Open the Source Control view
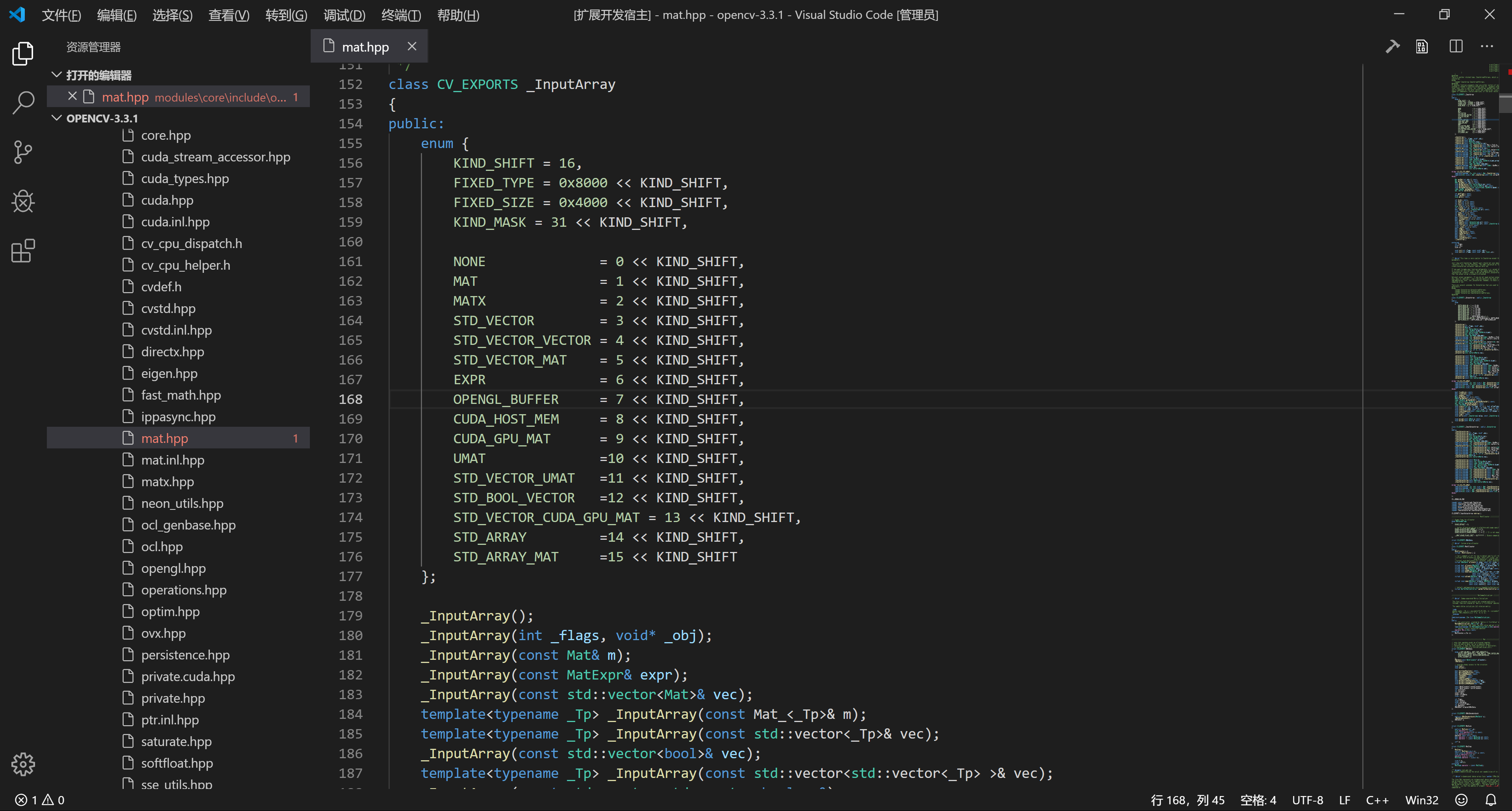 (x=23, y=152)
